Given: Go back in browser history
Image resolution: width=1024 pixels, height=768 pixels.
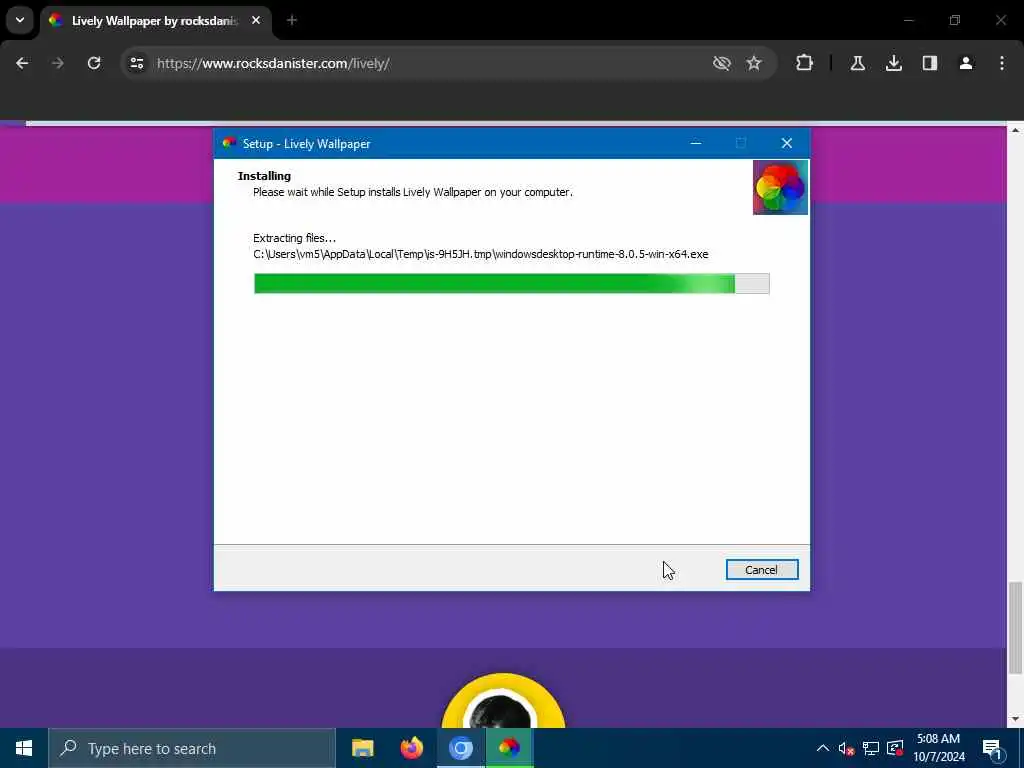Looking at the screenshot, I should (22, 63).
